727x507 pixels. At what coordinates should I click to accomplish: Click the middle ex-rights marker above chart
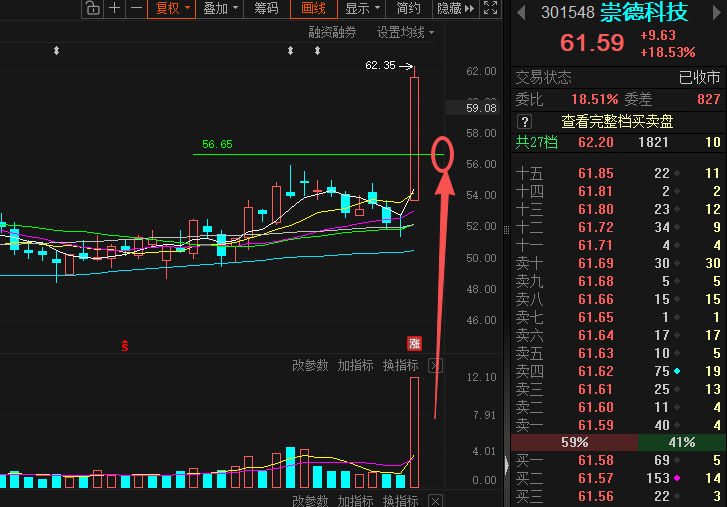[290, 51]
